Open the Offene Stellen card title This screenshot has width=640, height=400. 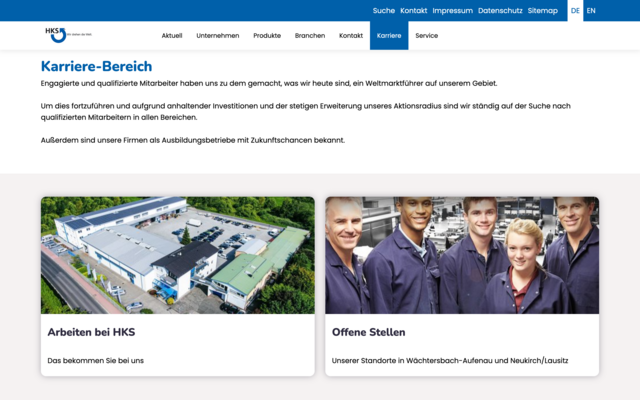(369, 332)
